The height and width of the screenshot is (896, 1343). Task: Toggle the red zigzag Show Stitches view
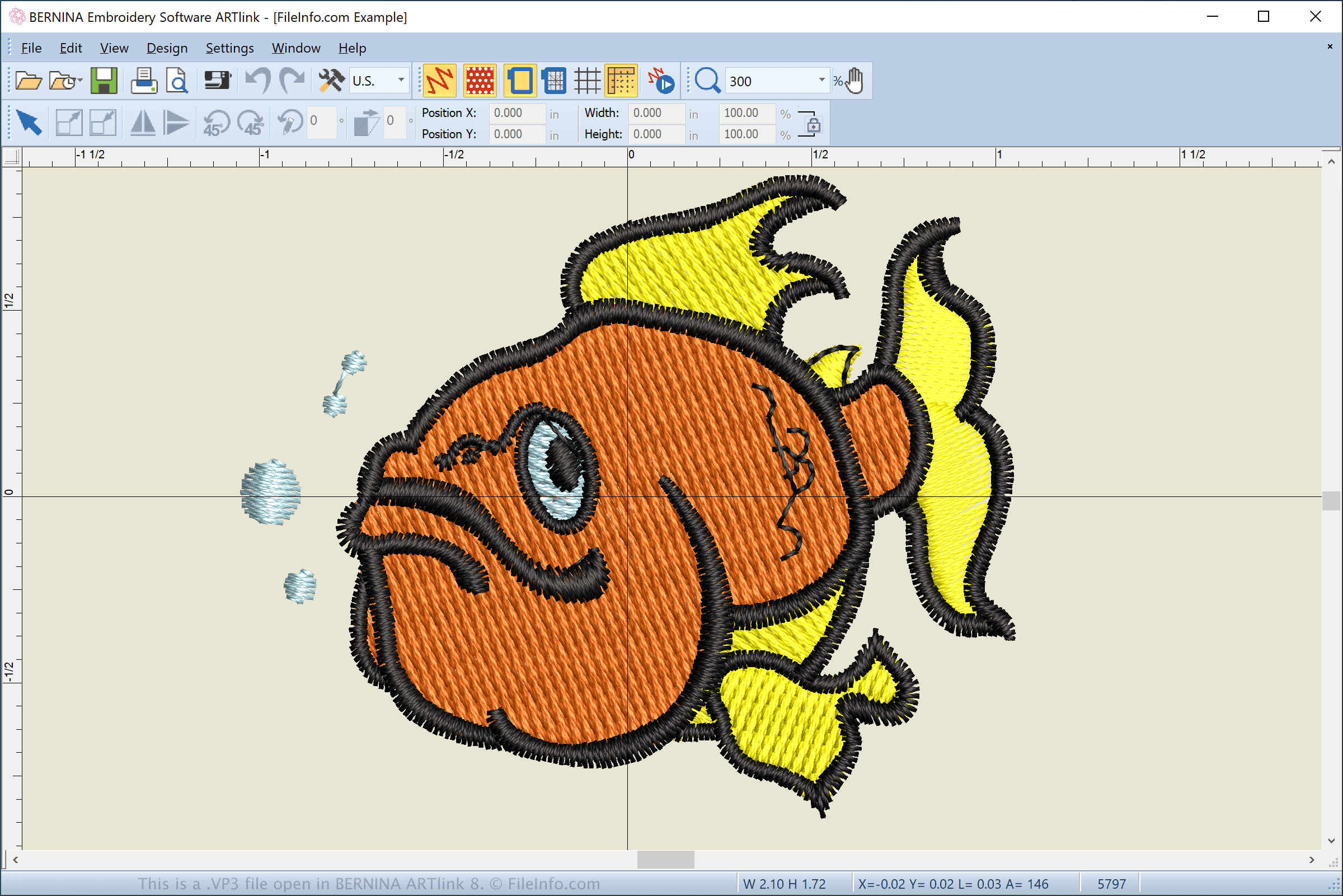point(439,81)
